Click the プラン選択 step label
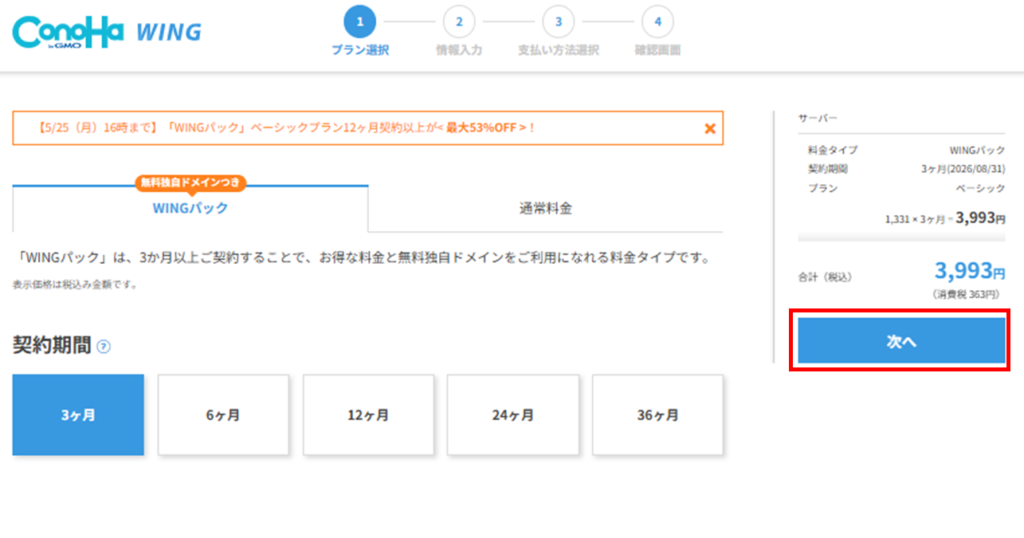The width and height of the screenshot is (1024, 538). pos(360,50)
